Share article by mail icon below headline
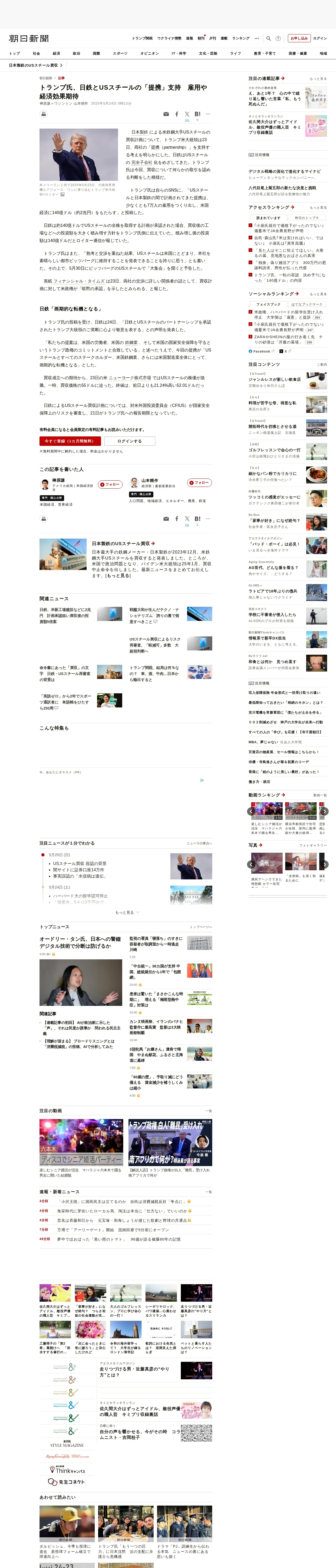 point(166,114)
